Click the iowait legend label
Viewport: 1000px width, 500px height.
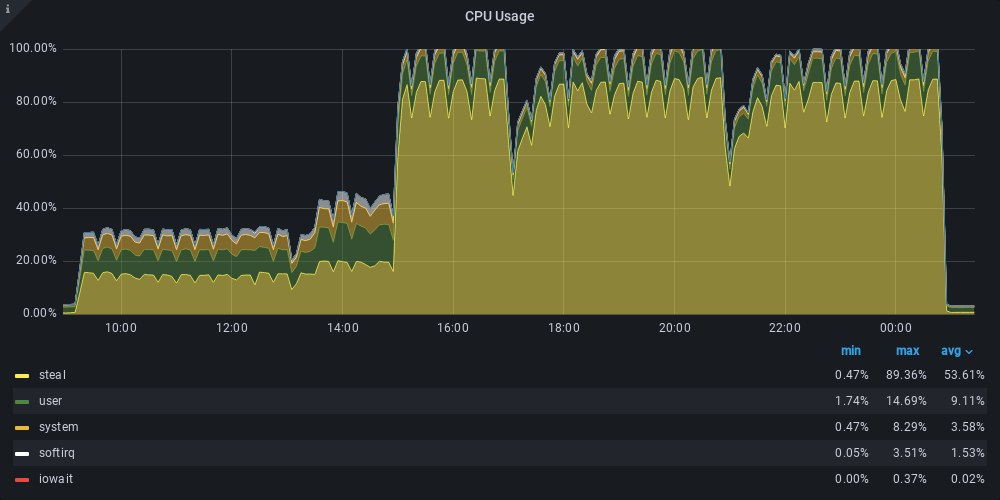pos(56,479)
